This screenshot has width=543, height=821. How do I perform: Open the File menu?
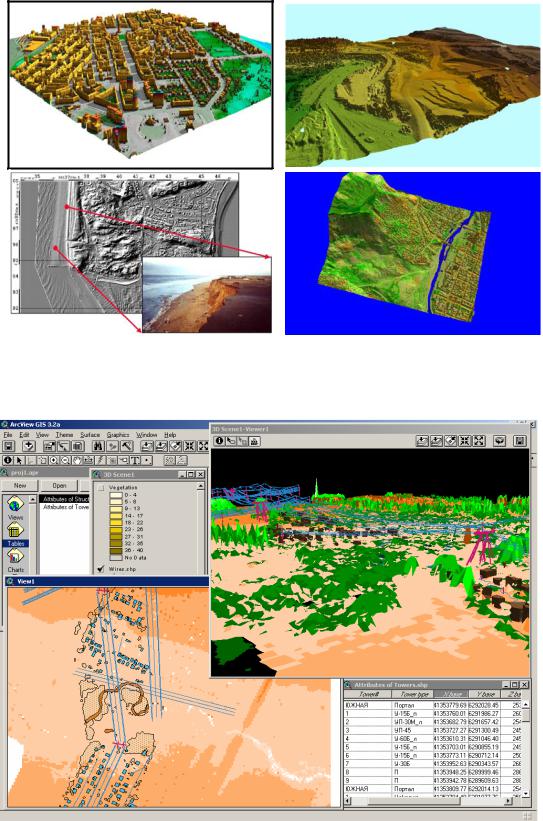[x=7, y=435]
